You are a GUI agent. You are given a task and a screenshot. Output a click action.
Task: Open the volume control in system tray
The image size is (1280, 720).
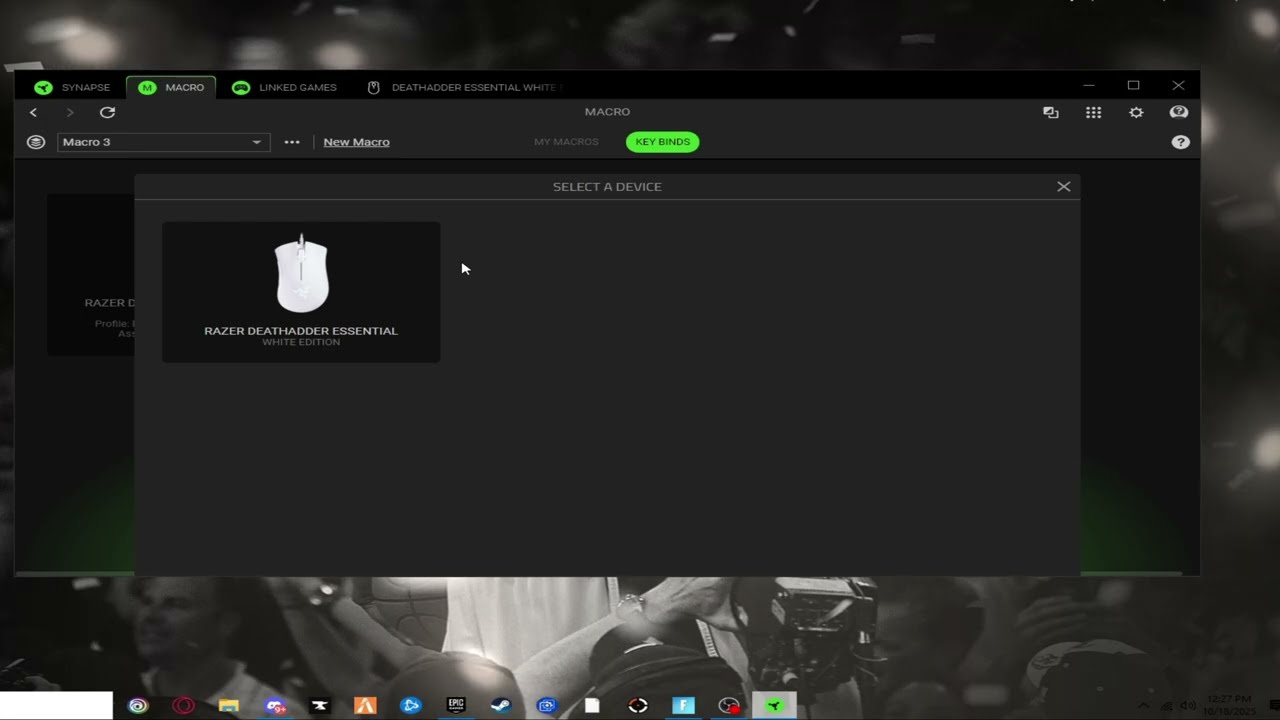[1188, 705]
